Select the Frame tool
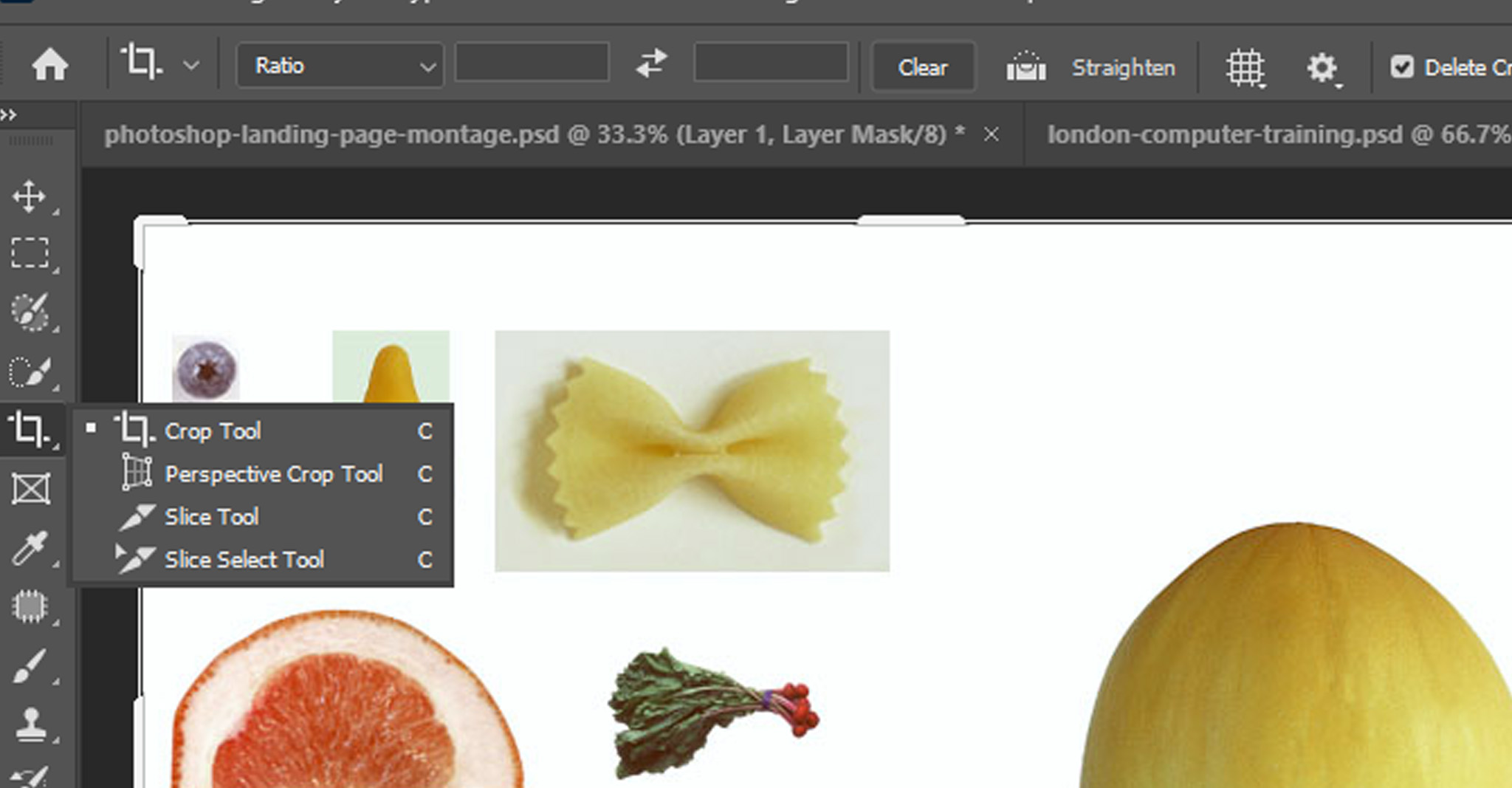Screen dimensions: 1512x788 tap(30, 489)
